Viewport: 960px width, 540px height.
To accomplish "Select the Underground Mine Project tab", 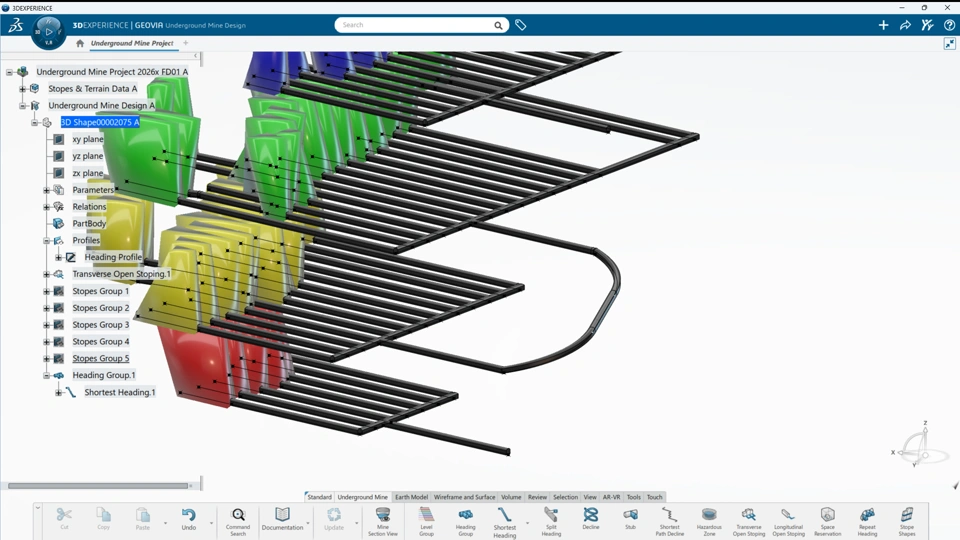I will click(x=132, y=43).
